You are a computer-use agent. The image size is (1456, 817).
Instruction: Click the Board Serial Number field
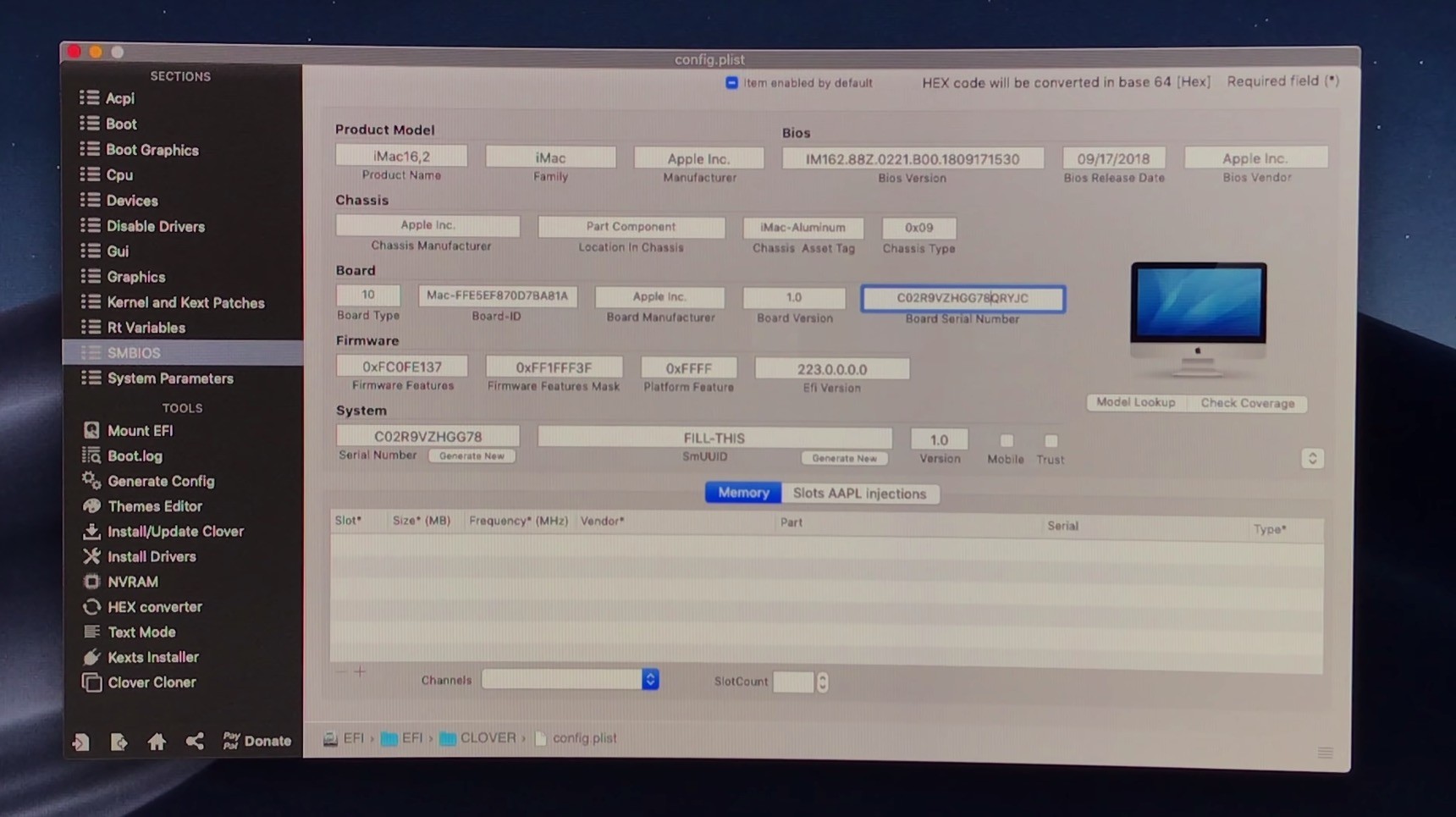[x=962, y=298]
